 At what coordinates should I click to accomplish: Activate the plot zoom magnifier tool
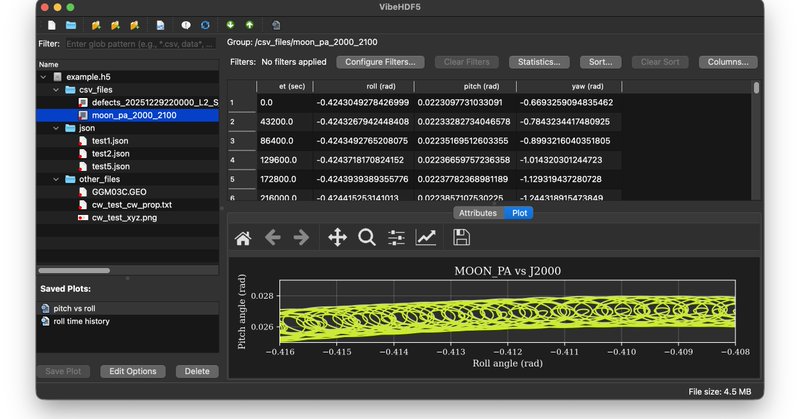pos(367,237)
